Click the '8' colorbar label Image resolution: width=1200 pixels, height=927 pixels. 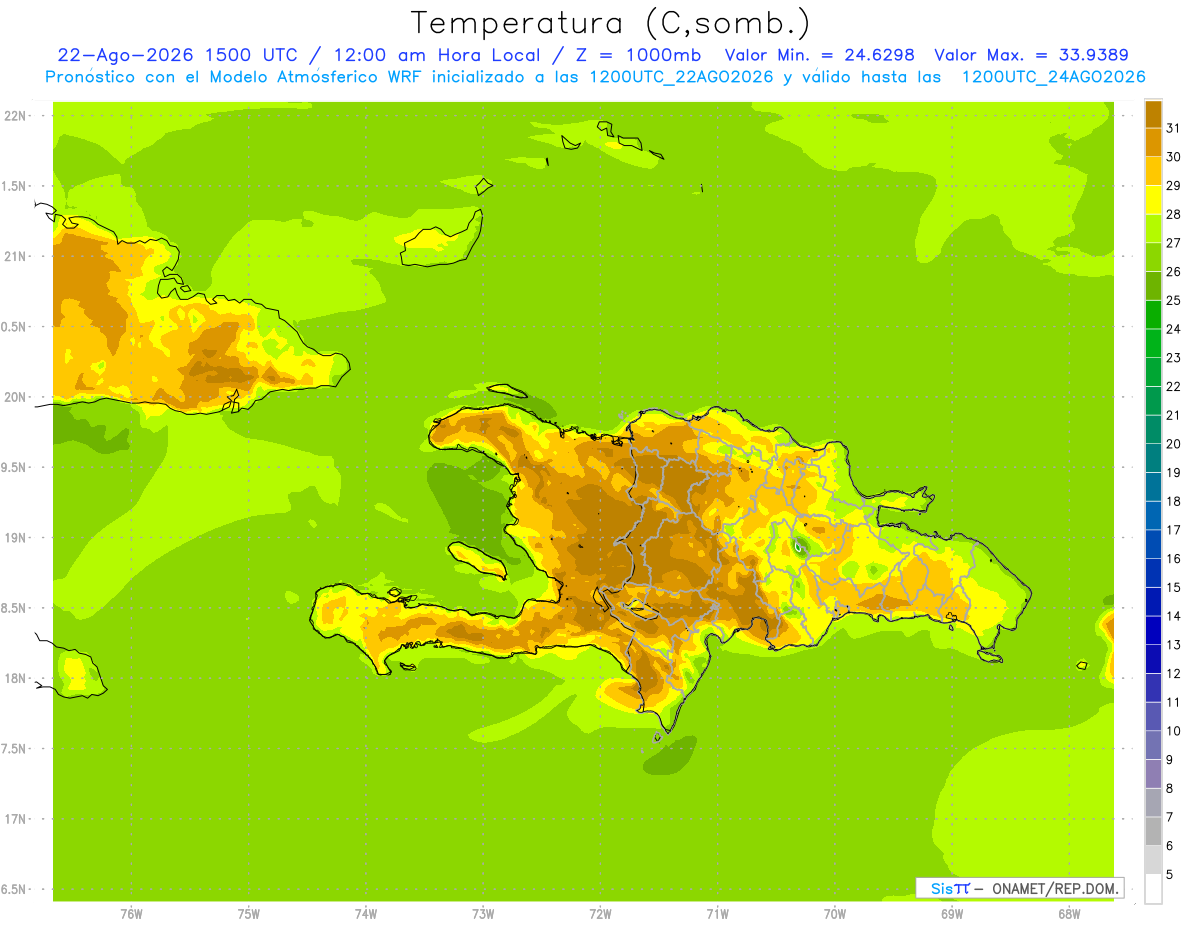coord(1169,788)
